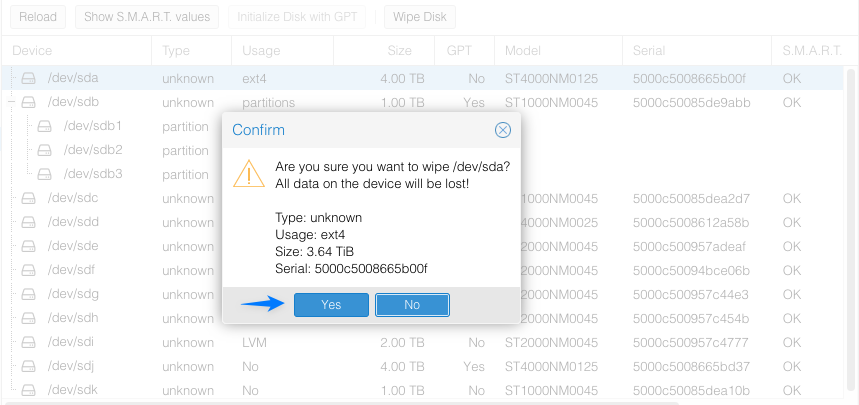This screenshot has height=405, width=859.
Task: Select the /dev/sdf row label
Action: click(x=72, y=270)
